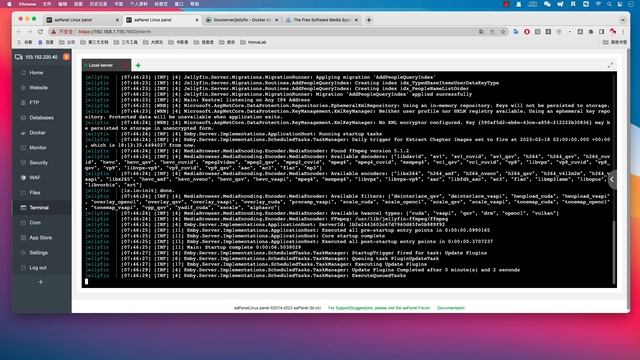Toggle terminal fullscreen expand icon
This screenshot has width=640, height=360.
click(610, 65)
